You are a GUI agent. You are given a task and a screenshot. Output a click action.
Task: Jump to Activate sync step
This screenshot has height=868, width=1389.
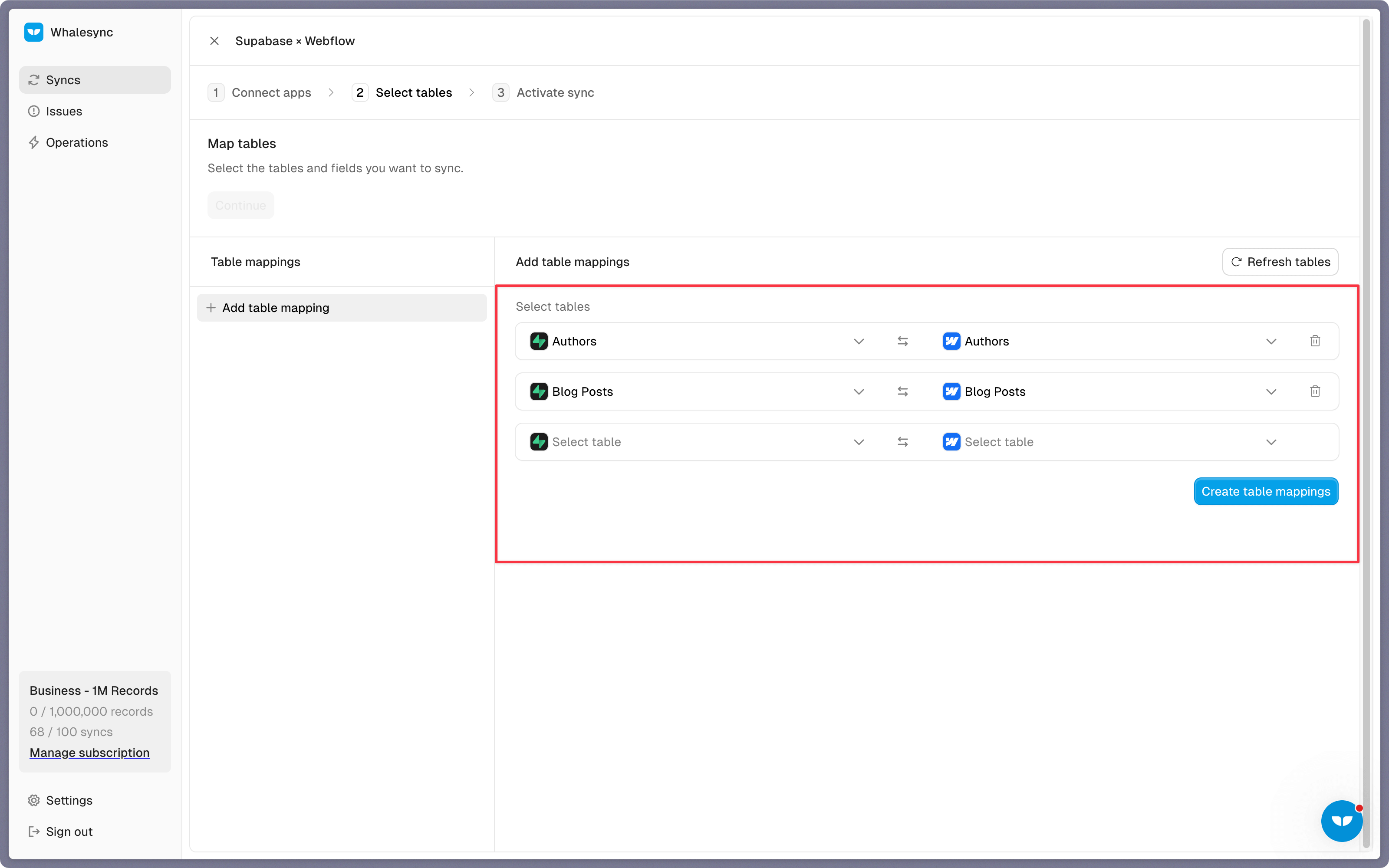[554, 92]
